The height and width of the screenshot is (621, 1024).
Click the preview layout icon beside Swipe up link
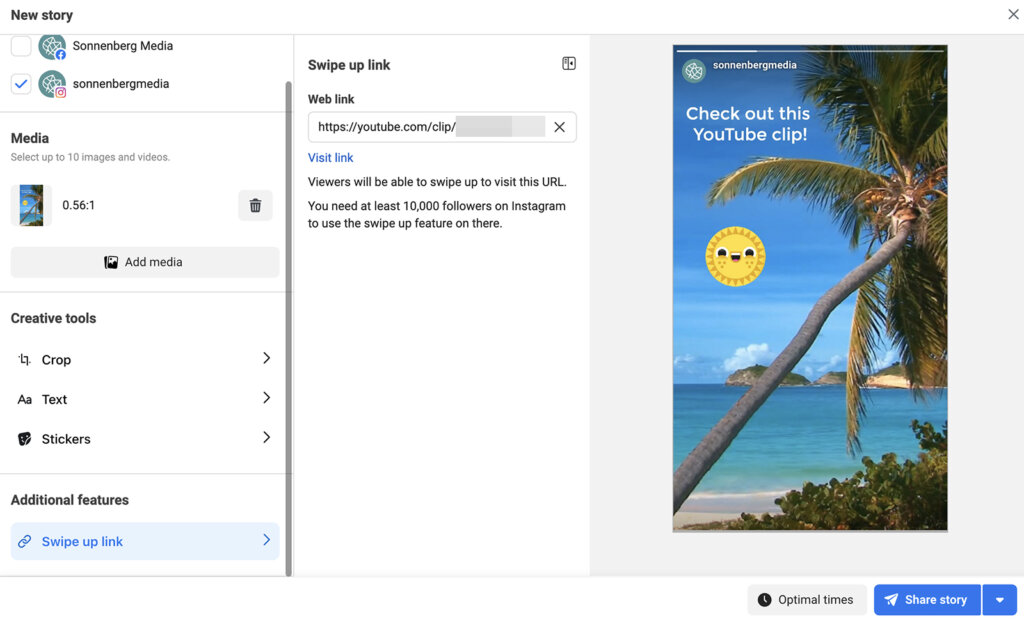568,62
